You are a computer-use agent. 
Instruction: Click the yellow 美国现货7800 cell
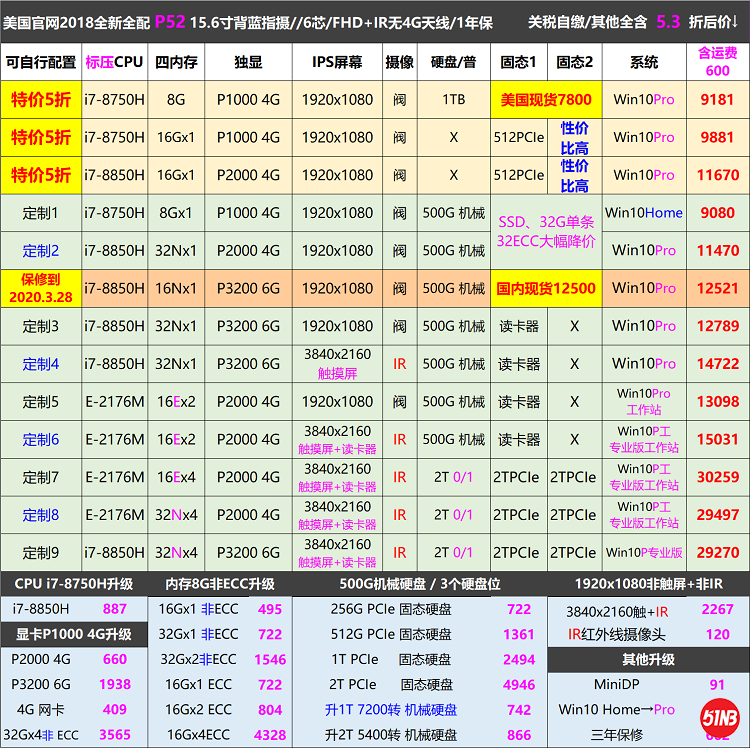point(545,100)
